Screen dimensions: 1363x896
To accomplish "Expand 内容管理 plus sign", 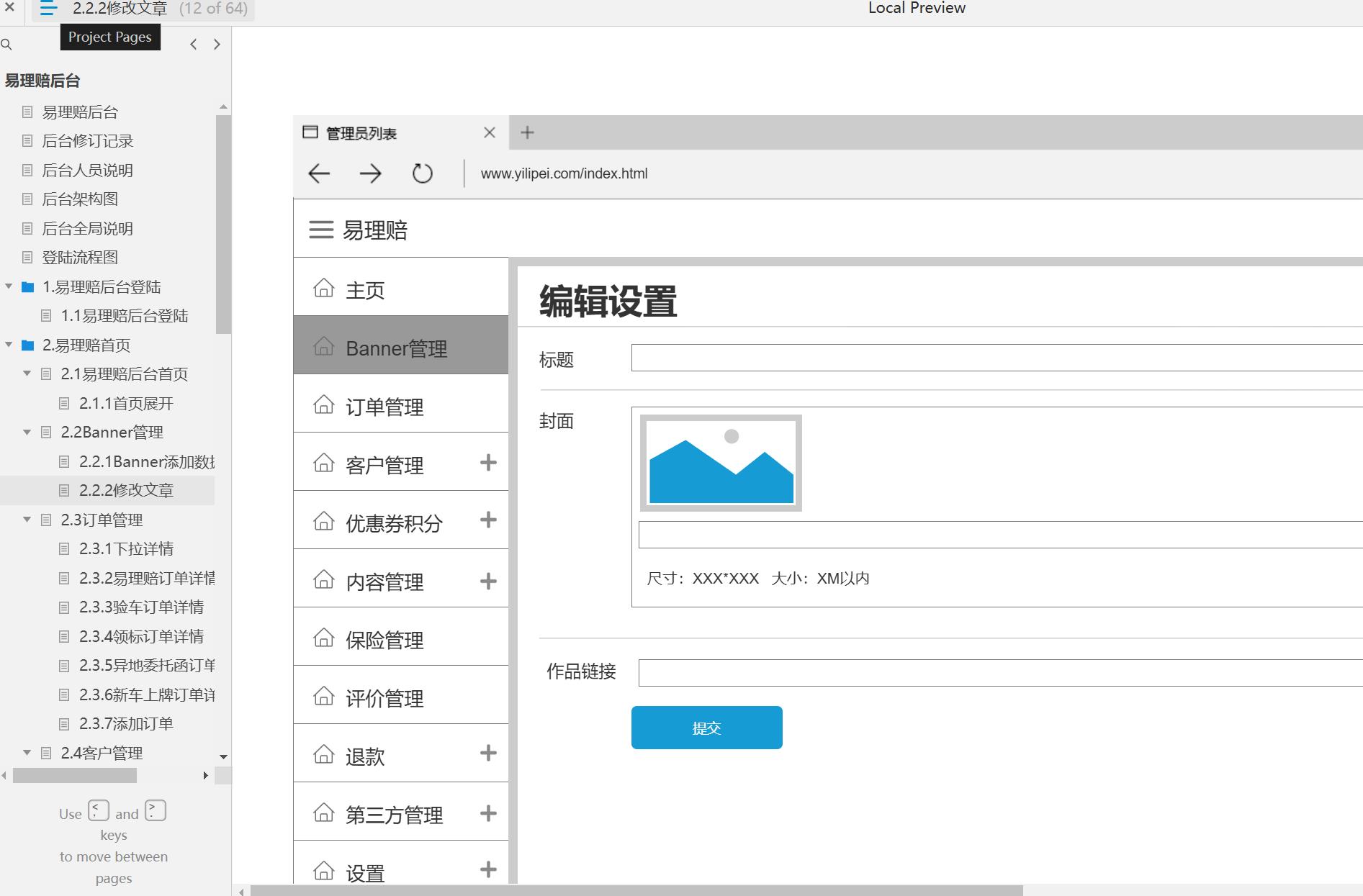I will [488, 581].
